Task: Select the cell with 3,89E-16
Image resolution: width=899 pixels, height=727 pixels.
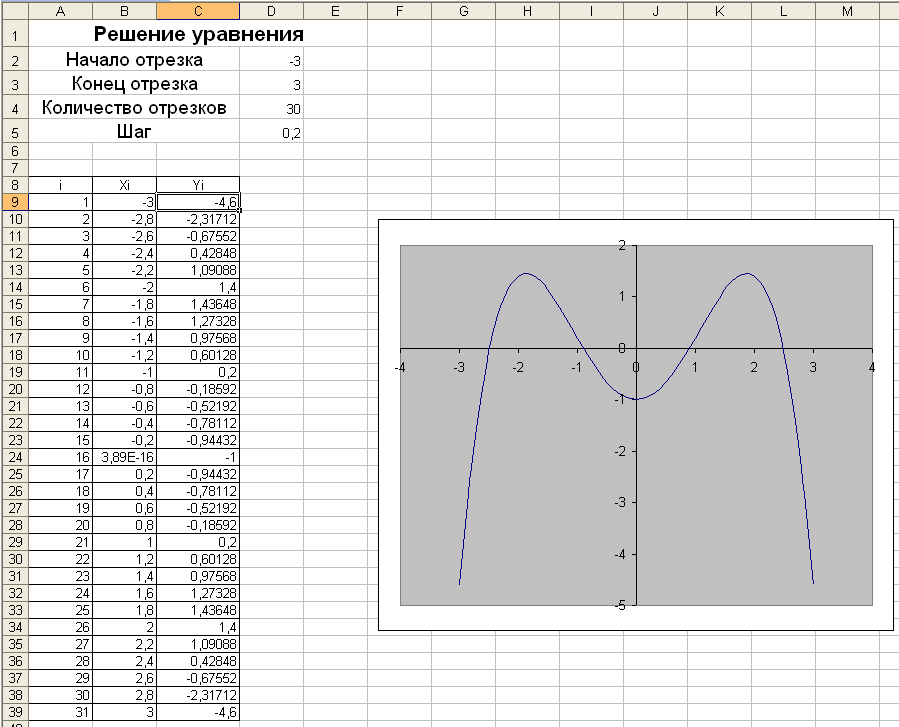Action: pos(124,457)
